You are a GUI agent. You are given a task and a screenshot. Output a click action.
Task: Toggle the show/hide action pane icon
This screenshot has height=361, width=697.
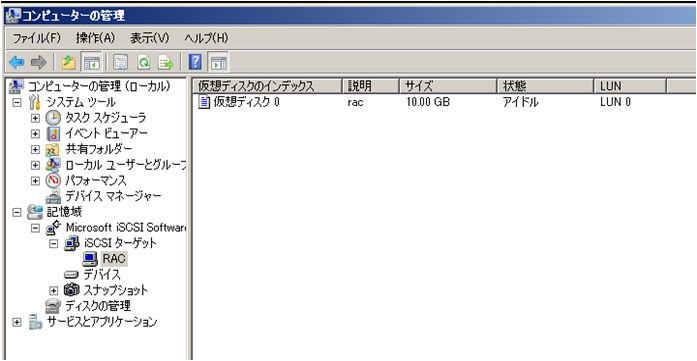click(x=218, y=63)
